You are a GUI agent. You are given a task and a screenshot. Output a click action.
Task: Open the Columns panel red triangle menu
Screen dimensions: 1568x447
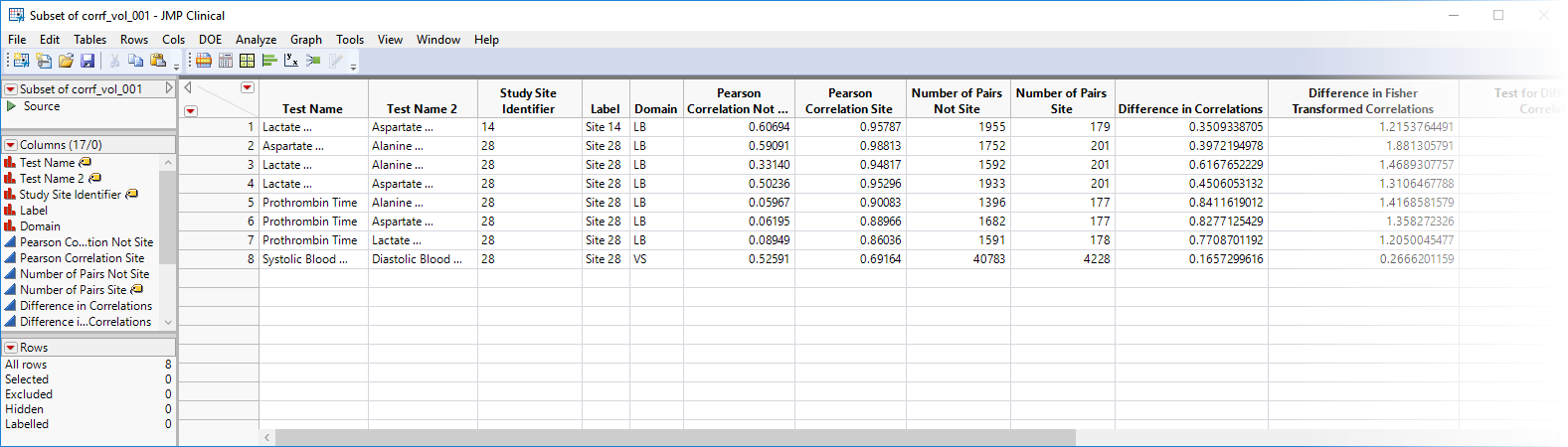11,145
